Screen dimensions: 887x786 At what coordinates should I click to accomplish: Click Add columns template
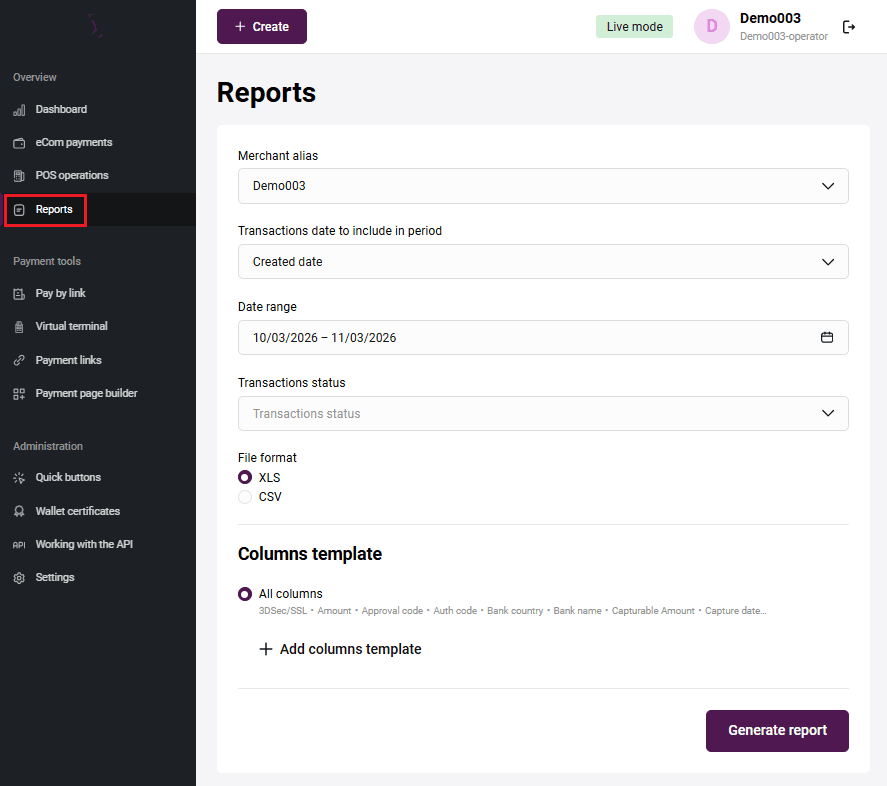point(340,650)
